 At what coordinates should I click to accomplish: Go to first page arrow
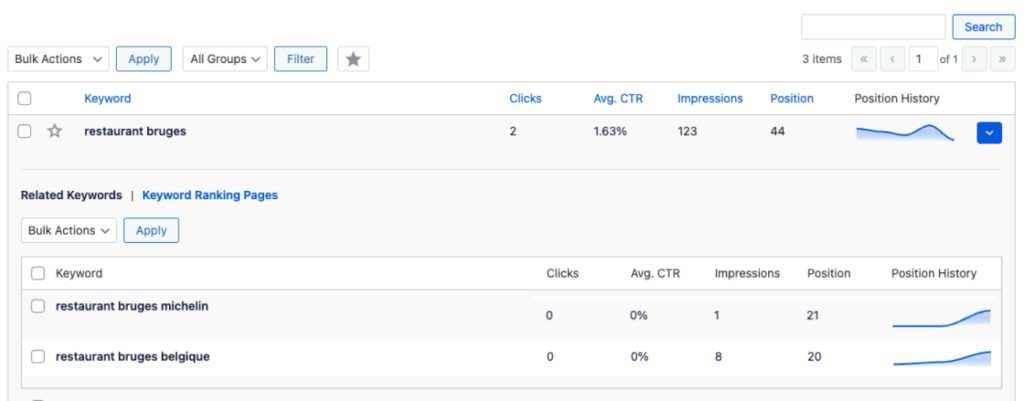tap(864, 59)
